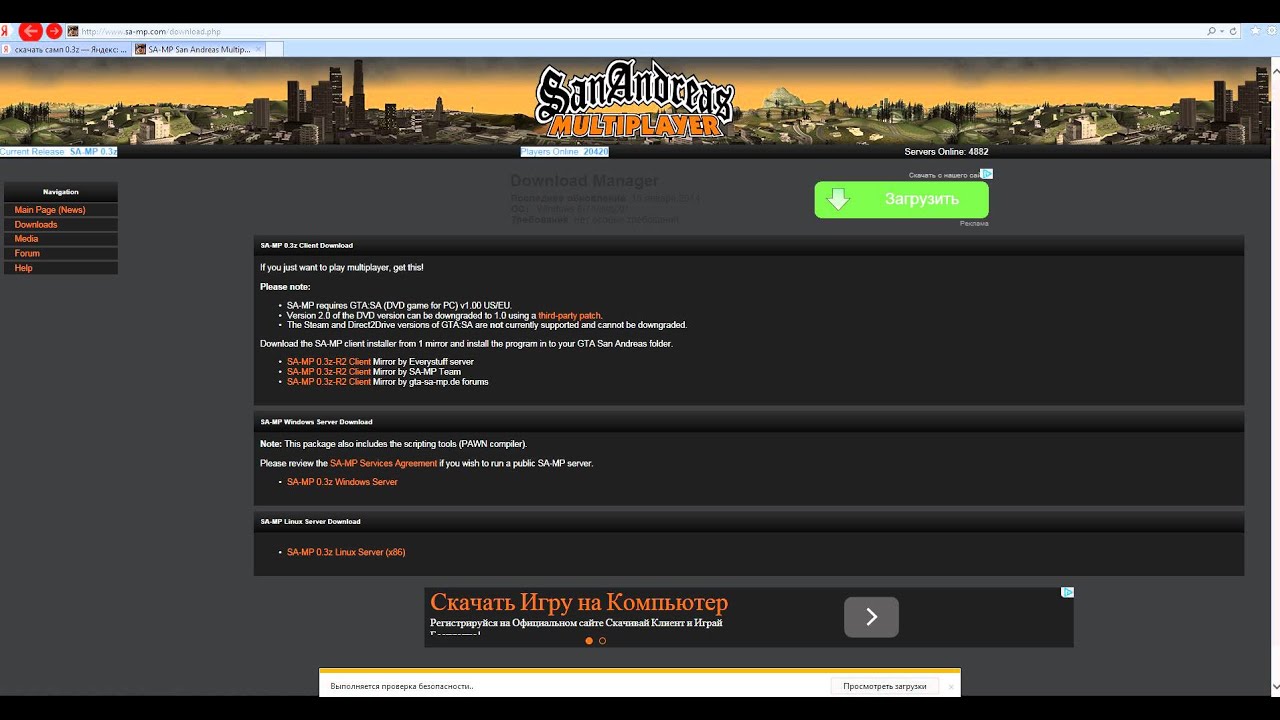The image size is (1280, 720).
Task: Click the site favicon in the address bar
Action: [x=73, y=31]
